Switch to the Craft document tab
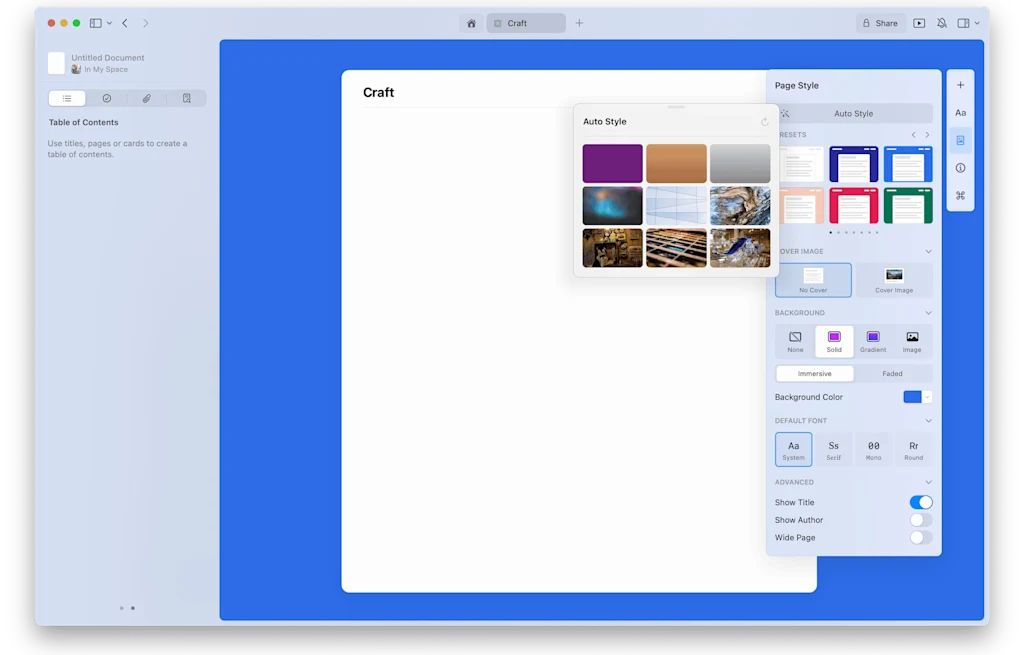 click(526, 23)
